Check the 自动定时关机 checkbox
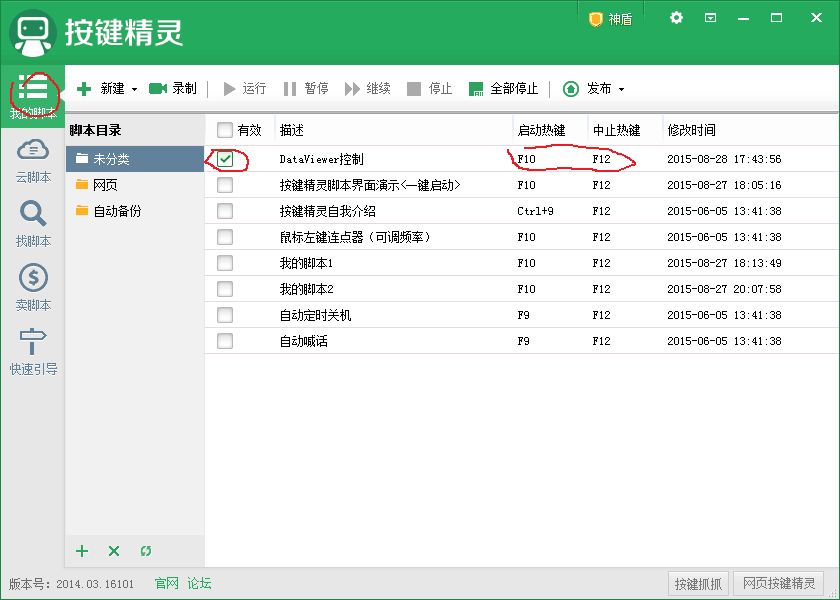The width and height of the screenshot is (840, 600). tap(225, 315)
